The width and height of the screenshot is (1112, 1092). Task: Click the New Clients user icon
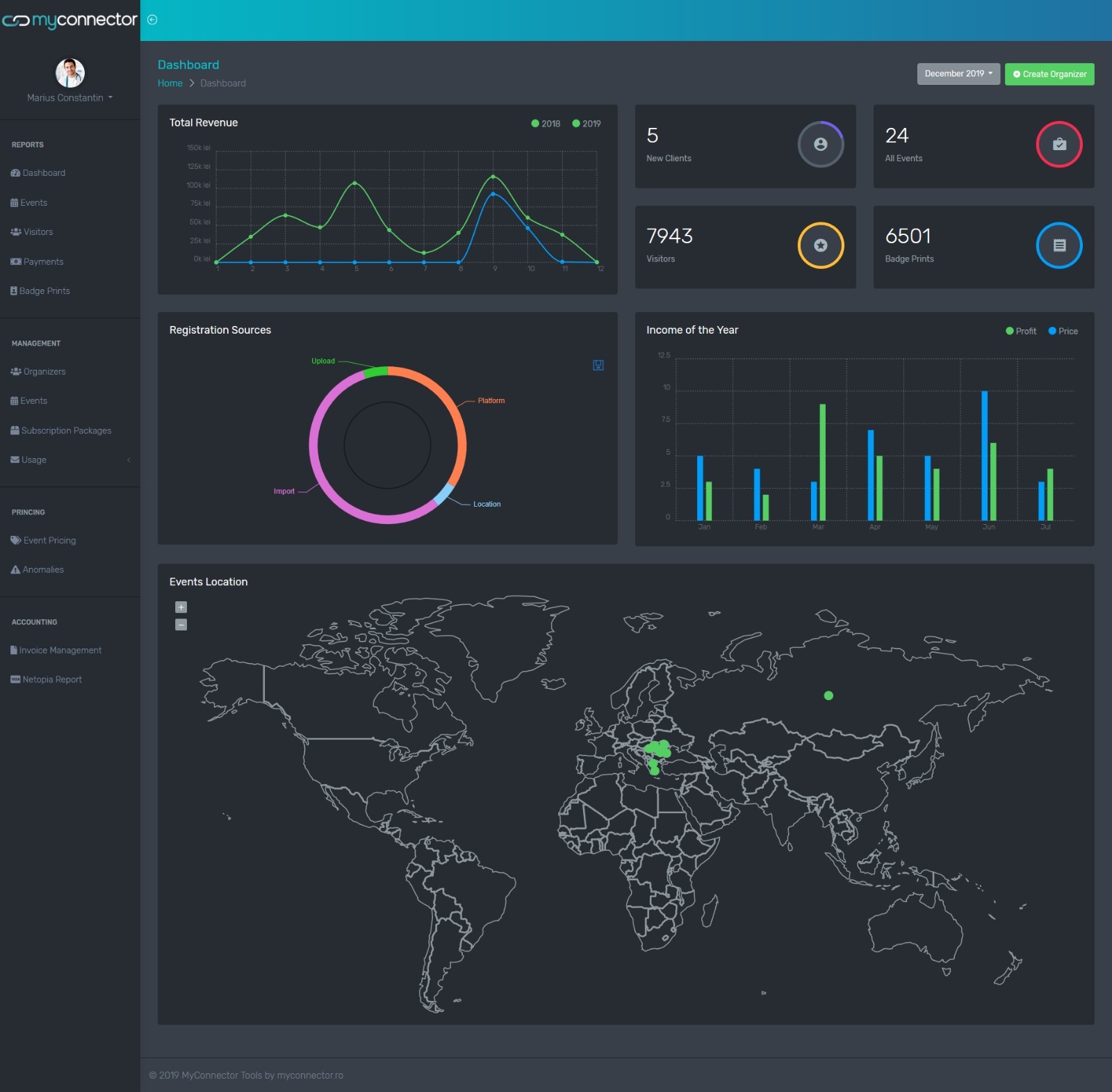tap(820, 145)
